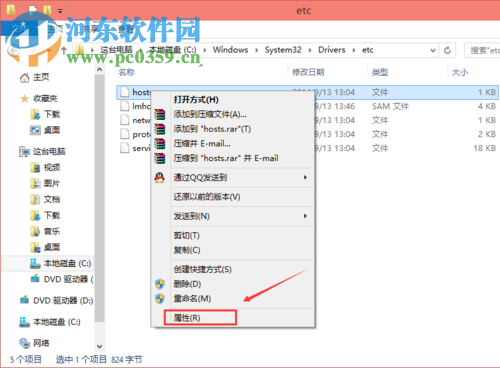Click the shield icon beside Rename
Viewport: 500px width, 368px height.
[160, 299]
